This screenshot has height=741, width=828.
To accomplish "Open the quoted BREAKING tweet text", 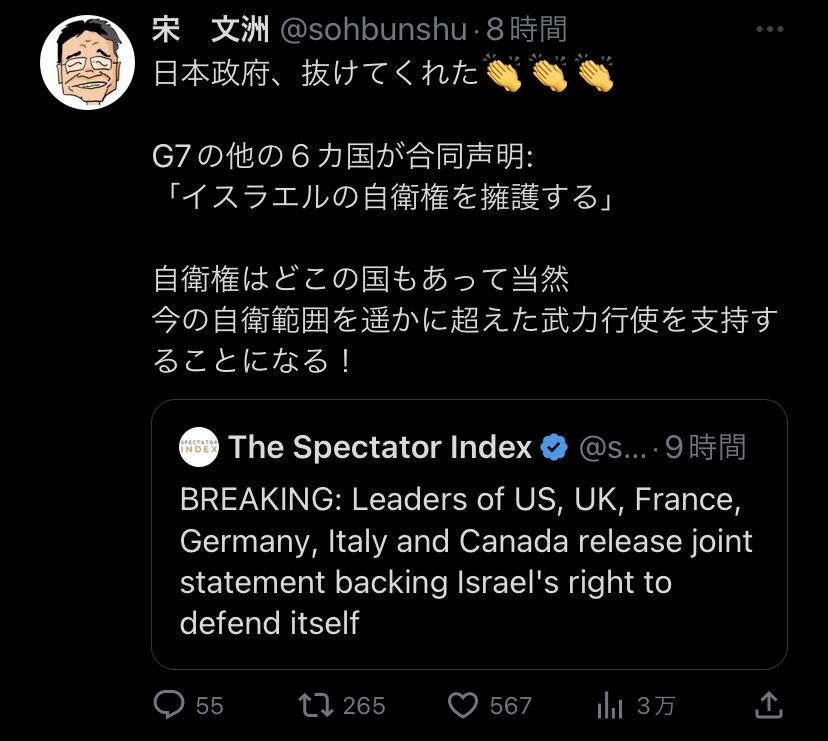I will tap(465, 560).
